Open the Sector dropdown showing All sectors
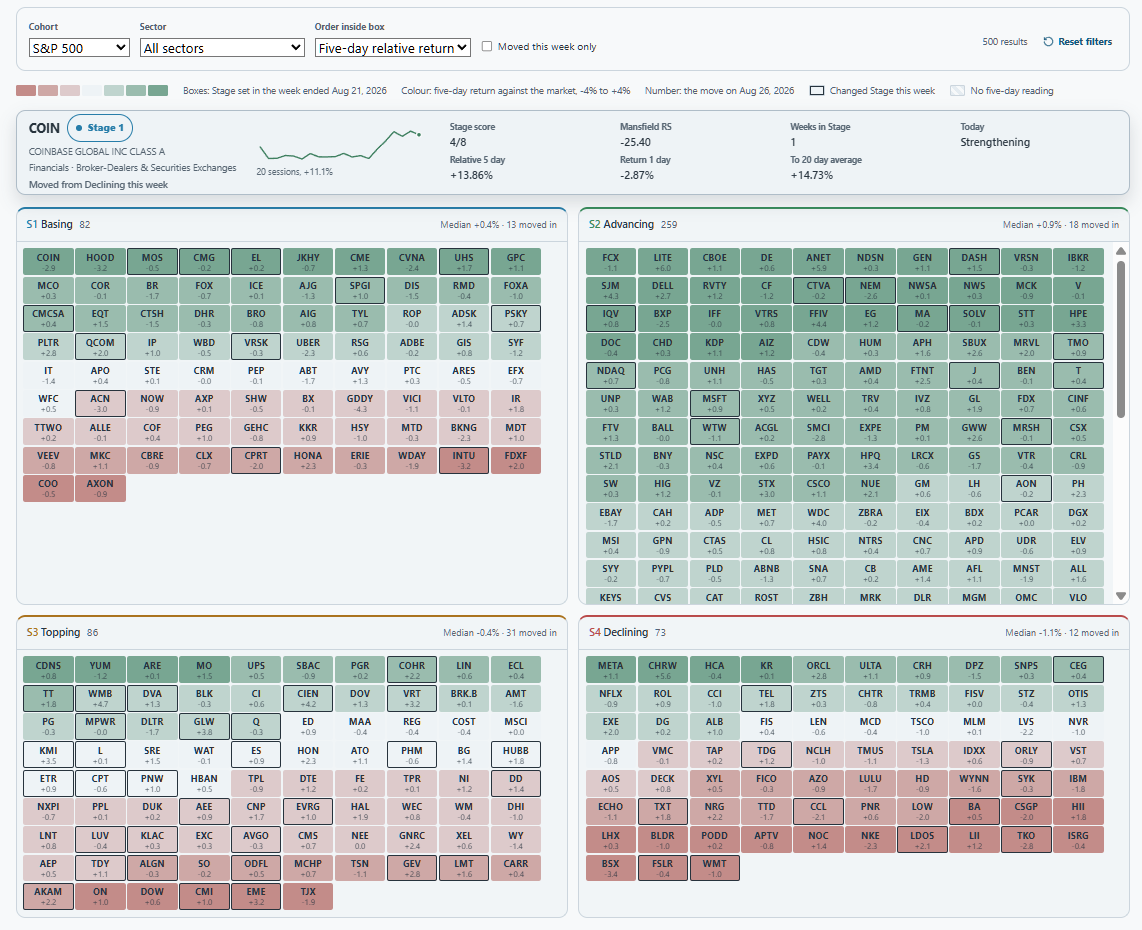Image resolution: width=1142 pixels, height=930 pixels. 222,48
